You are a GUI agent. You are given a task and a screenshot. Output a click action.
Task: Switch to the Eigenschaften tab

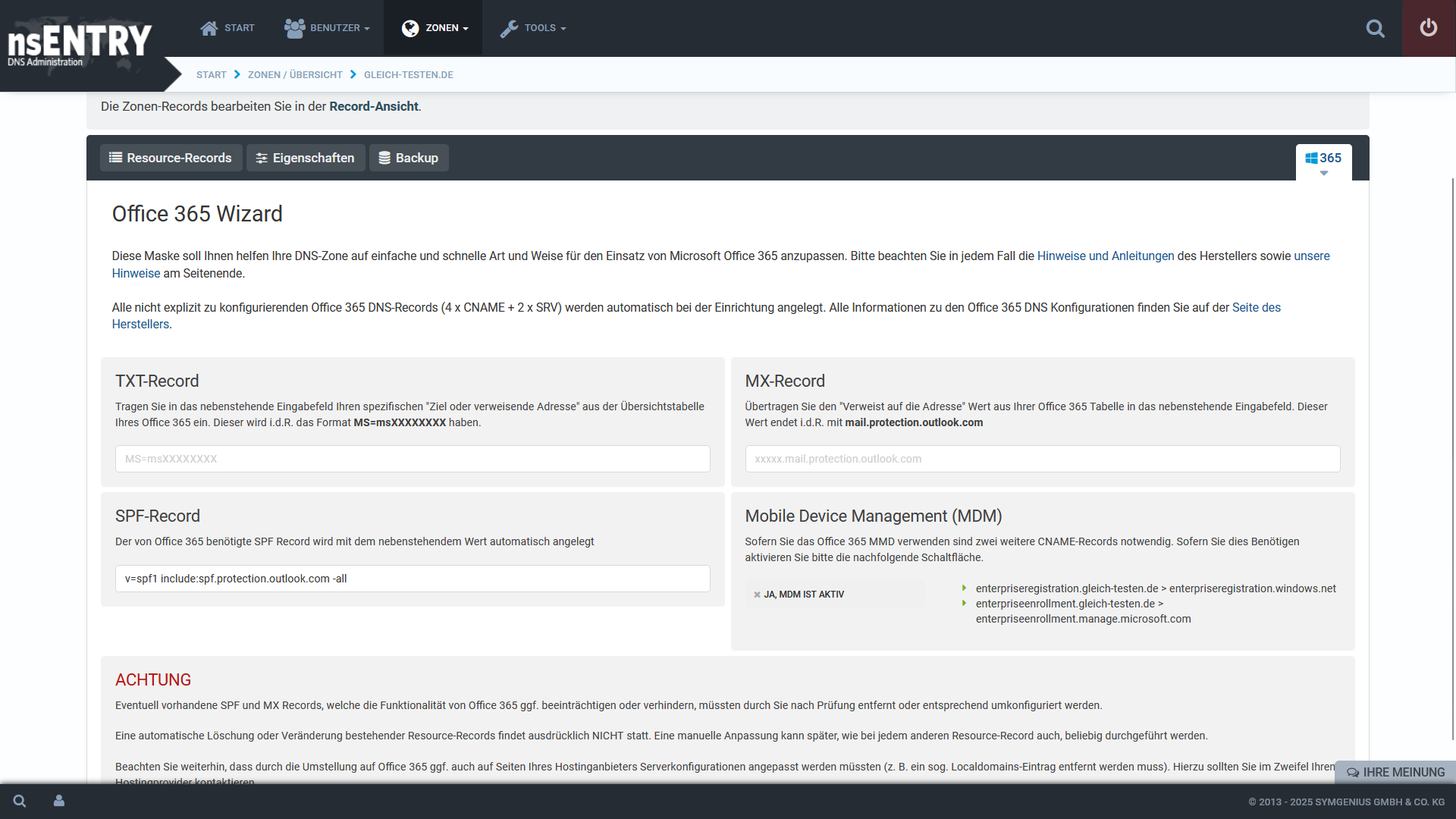click(x=306, y=158)
